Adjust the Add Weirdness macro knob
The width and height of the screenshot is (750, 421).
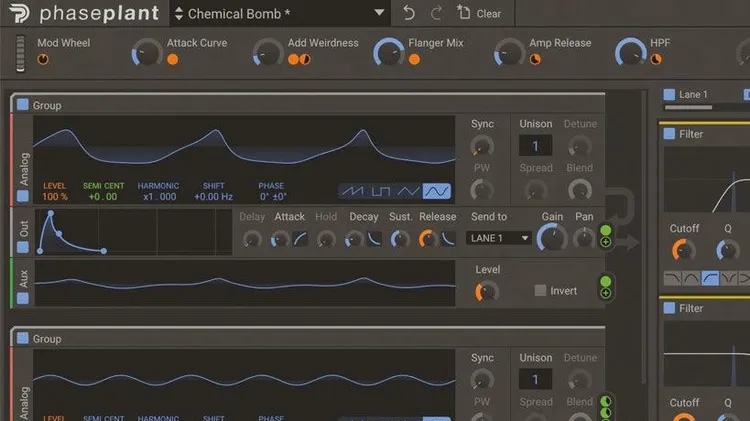pos(268,52)
